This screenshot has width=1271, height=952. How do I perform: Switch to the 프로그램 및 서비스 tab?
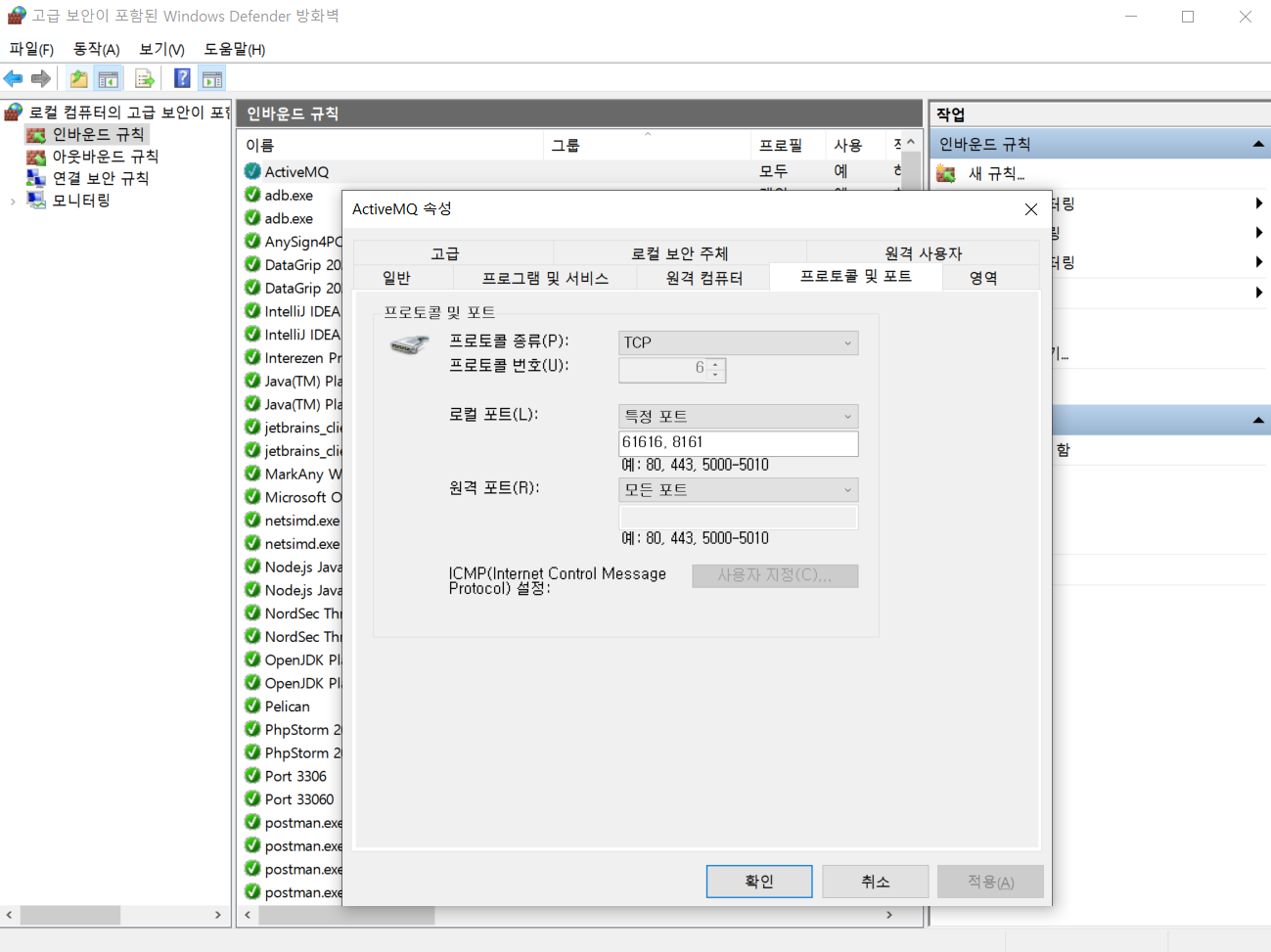(x=545, y=278)
